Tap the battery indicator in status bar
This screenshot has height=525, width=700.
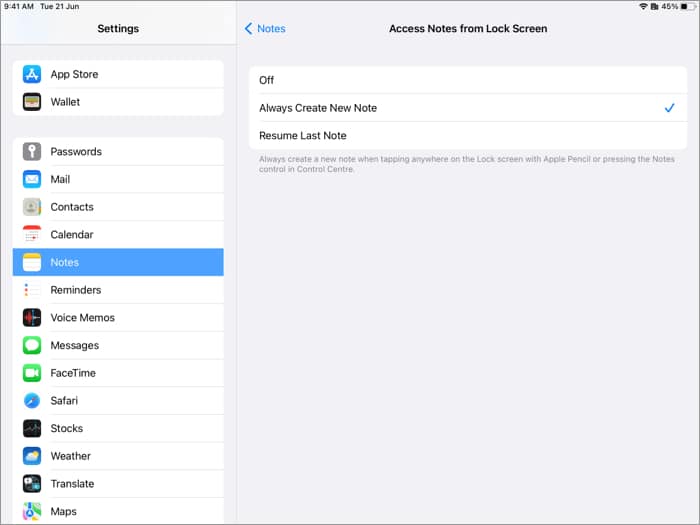click(x=686, y=6)
